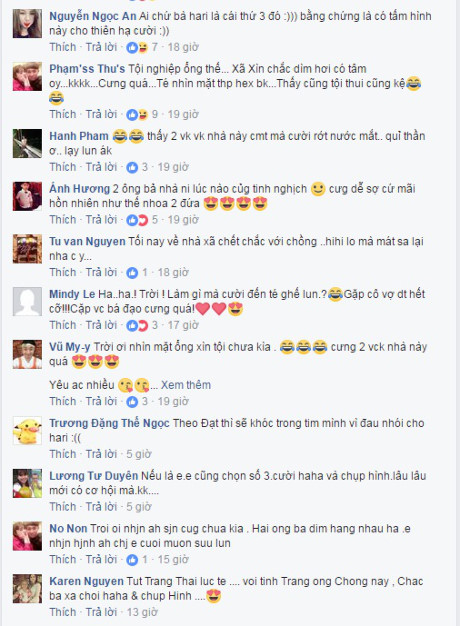Click Trương Đặng Thế Ngọc's duck avatar
Viewport: 460px width, 626px height.
pos(27,430)
